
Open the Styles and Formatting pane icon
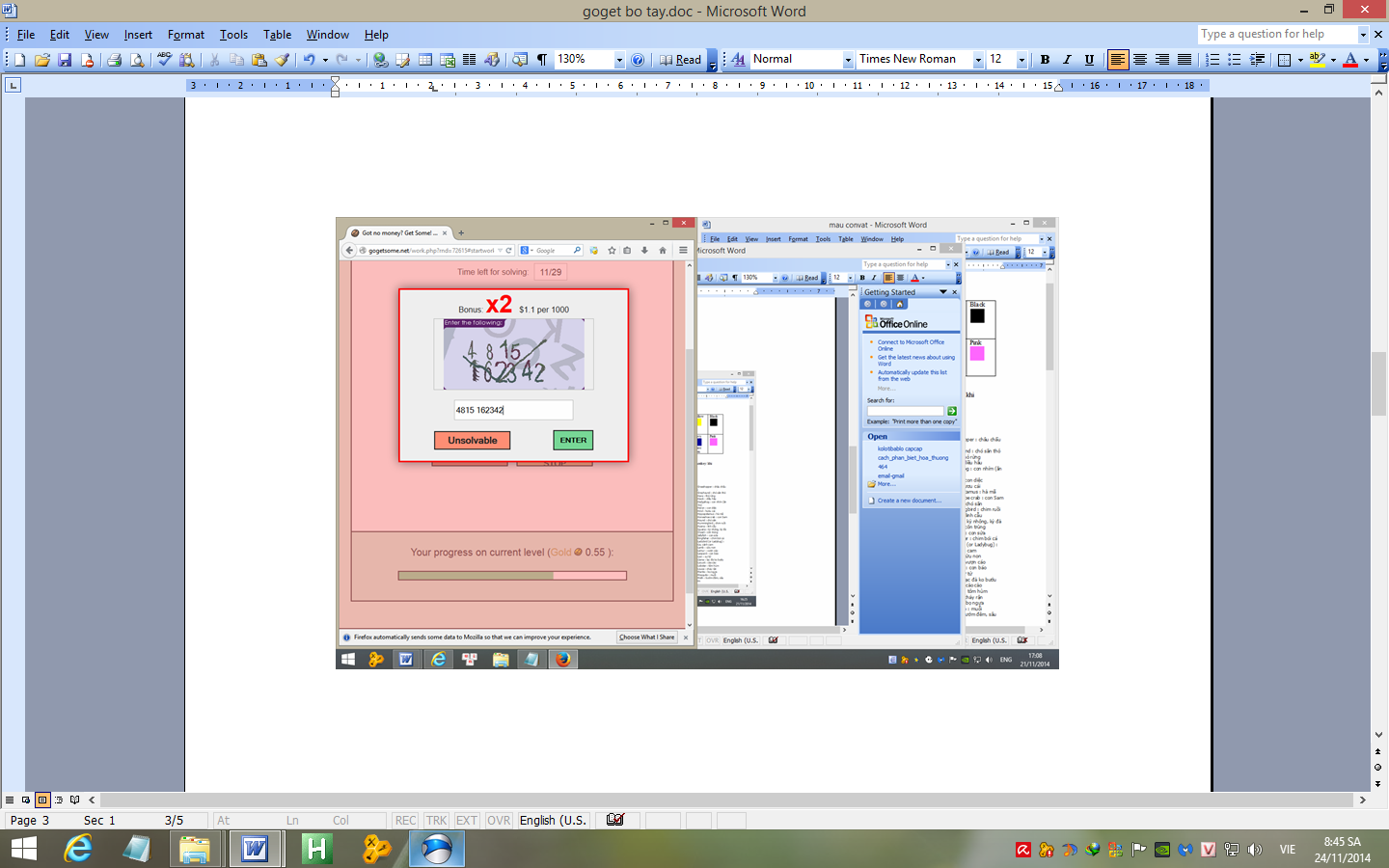click(x=738, y=60)
